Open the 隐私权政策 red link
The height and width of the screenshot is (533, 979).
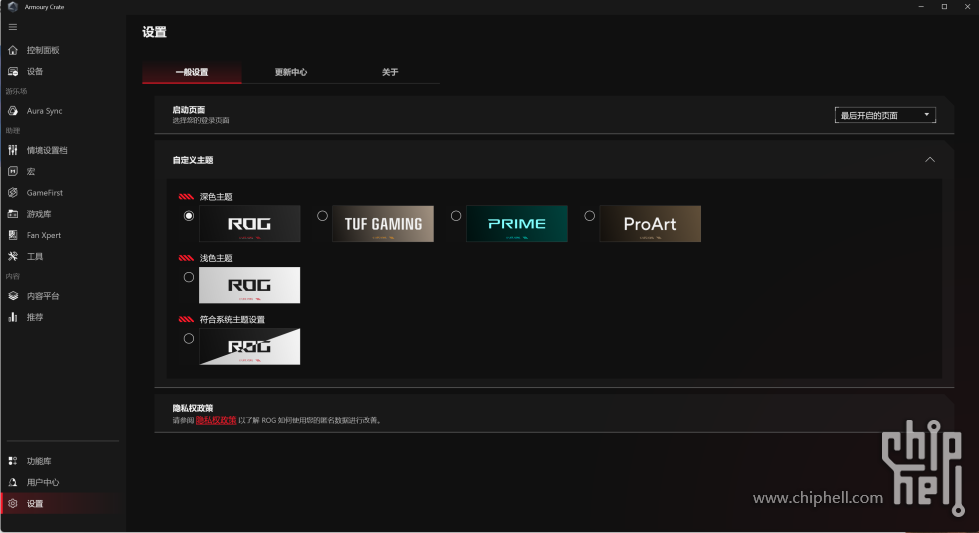click(216, 420)
